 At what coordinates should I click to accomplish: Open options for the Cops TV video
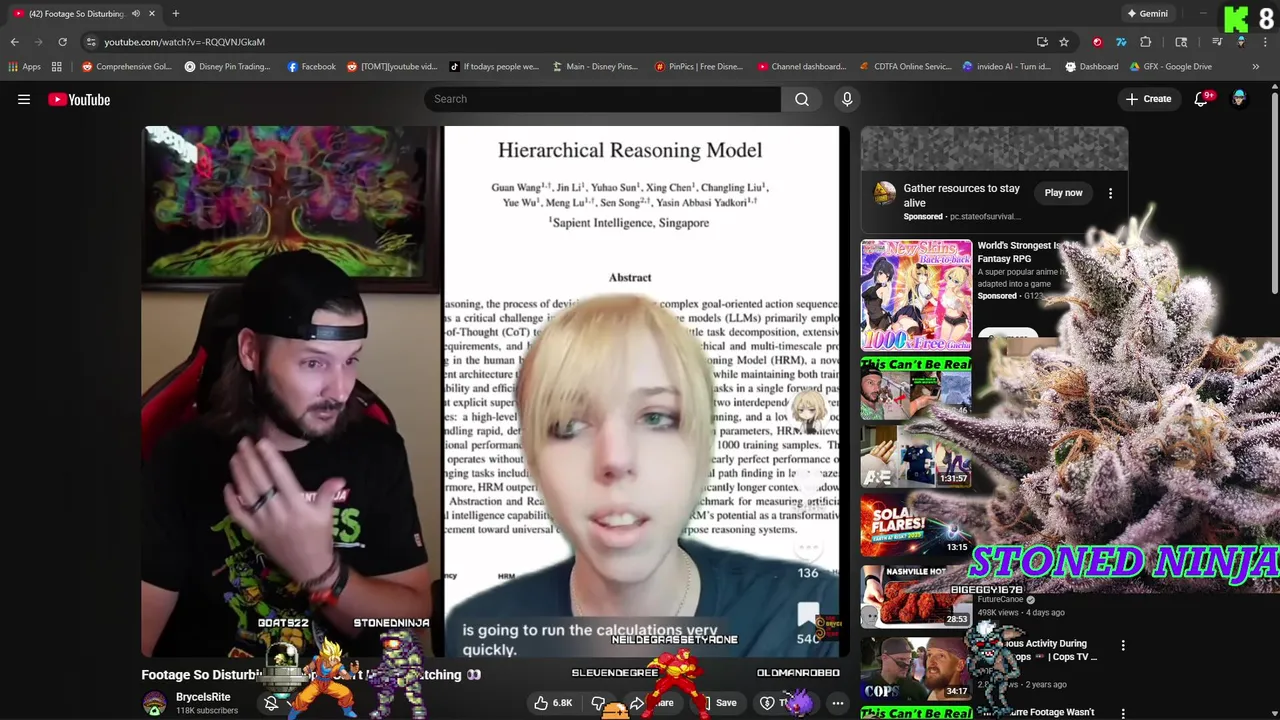tap(1123, 646)
